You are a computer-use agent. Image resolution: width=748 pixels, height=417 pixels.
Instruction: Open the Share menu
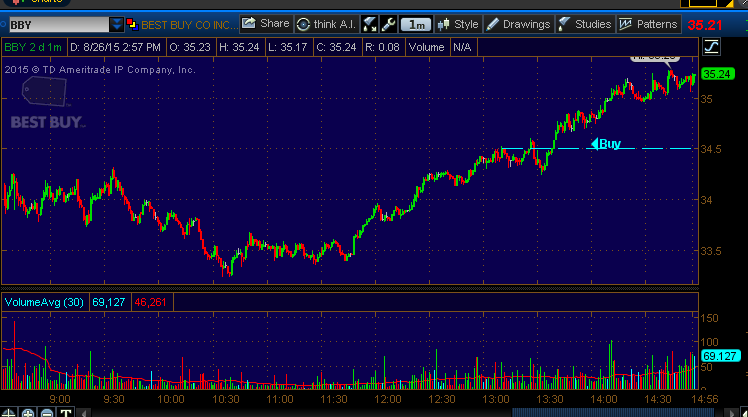(x=265, y=24)
